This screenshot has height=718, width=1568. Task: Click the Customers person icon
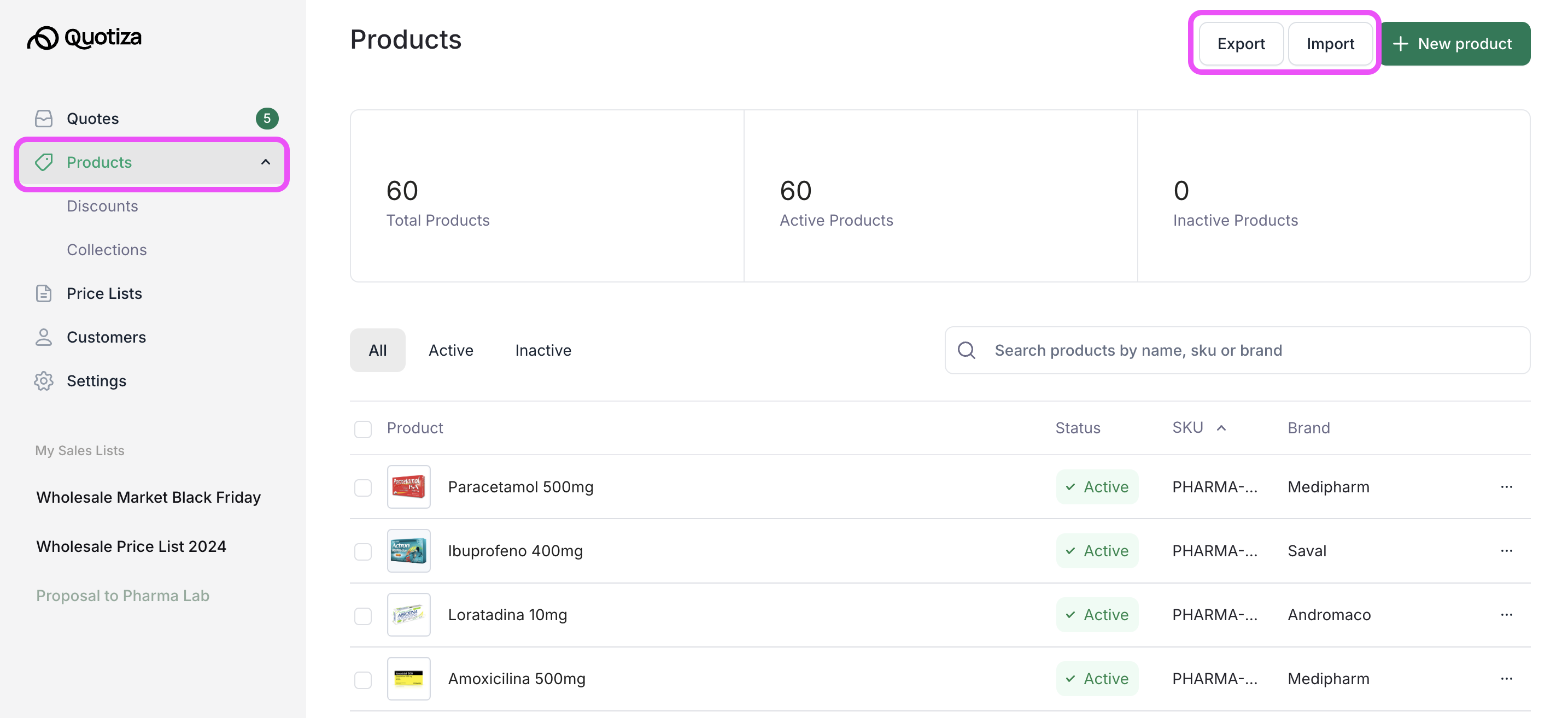point(44,337)
